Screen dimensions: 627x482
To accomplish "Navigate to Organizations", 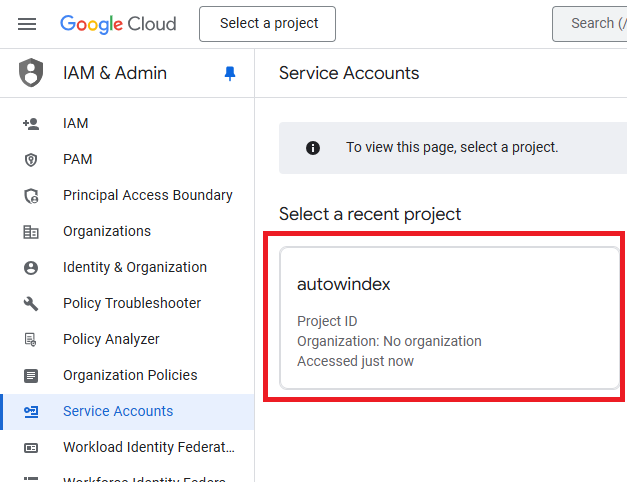I will tap(127, 231).
